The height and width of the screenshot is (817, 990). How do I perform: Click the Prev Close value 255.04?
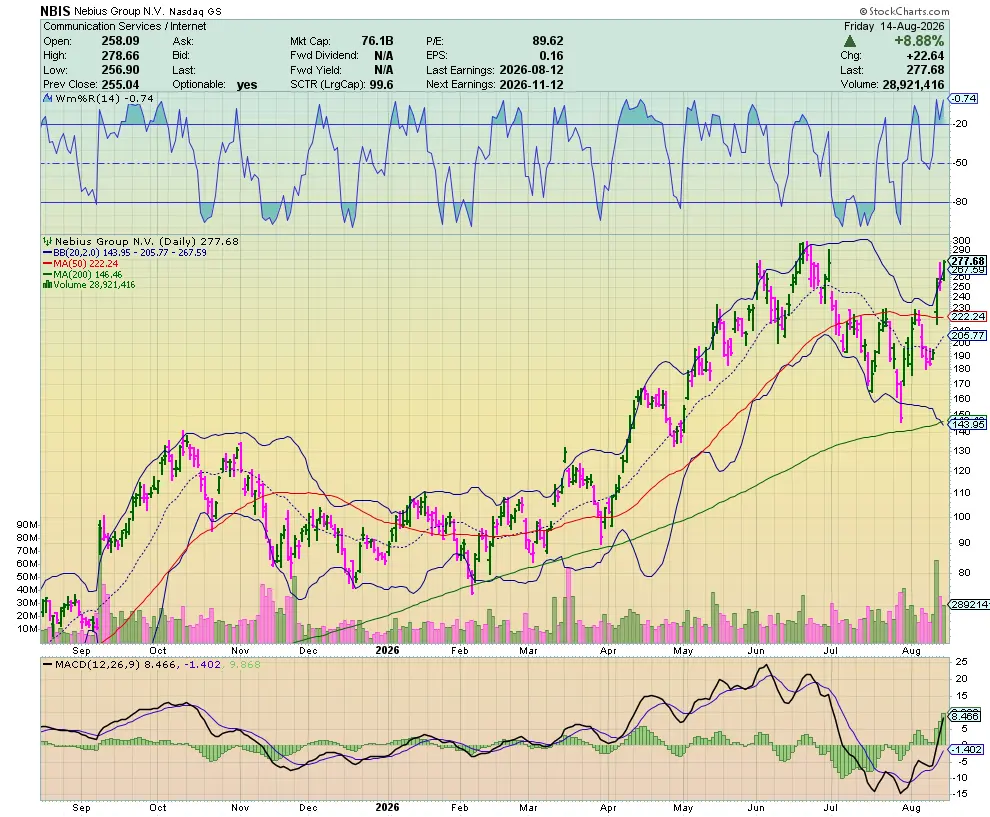point(121,85)
